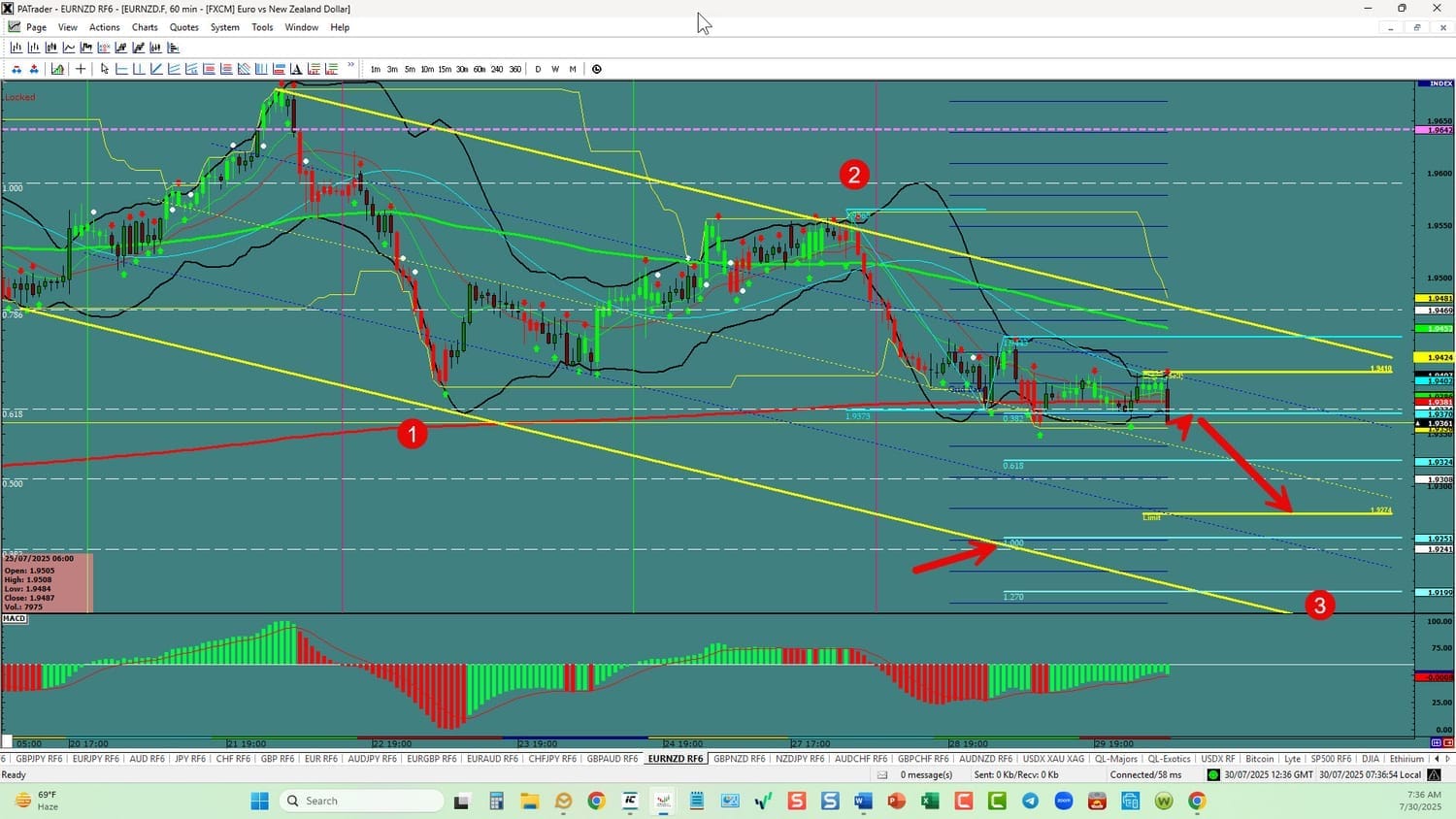
Task: Click the taskbar Search box
Action: (361, 801)
